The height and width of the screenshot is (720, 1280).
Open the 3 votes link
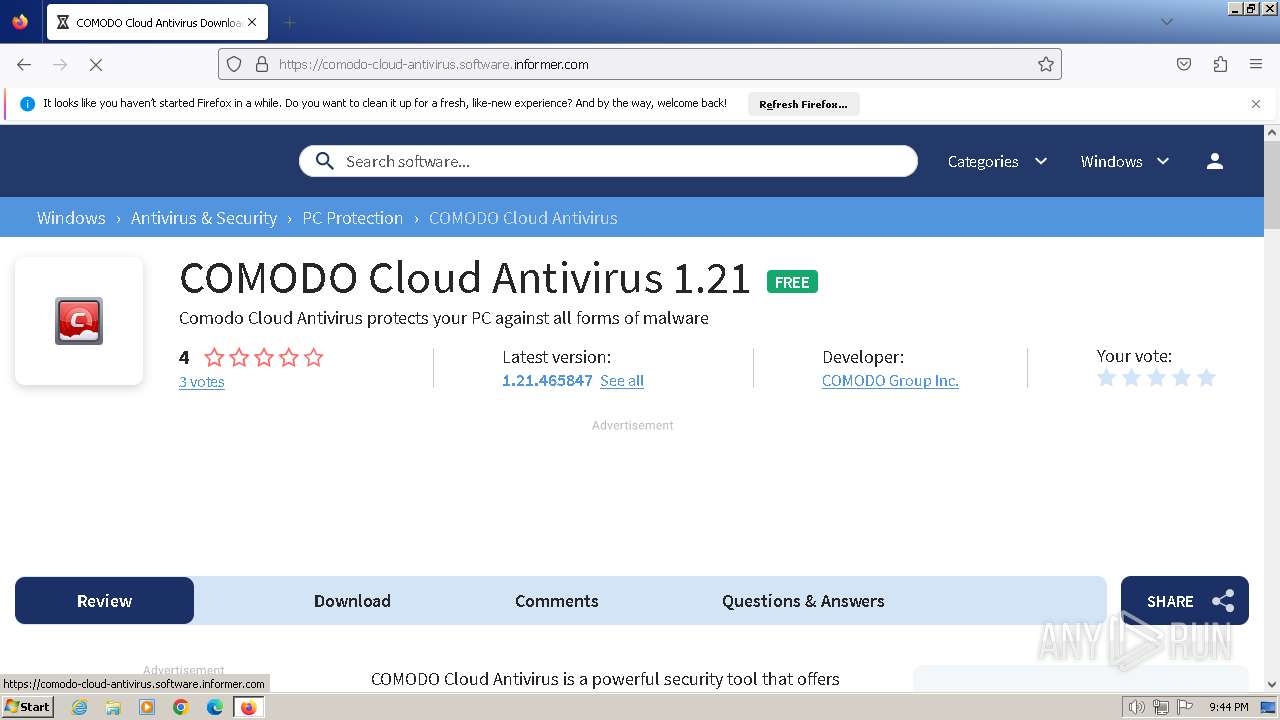click(201, 382)
